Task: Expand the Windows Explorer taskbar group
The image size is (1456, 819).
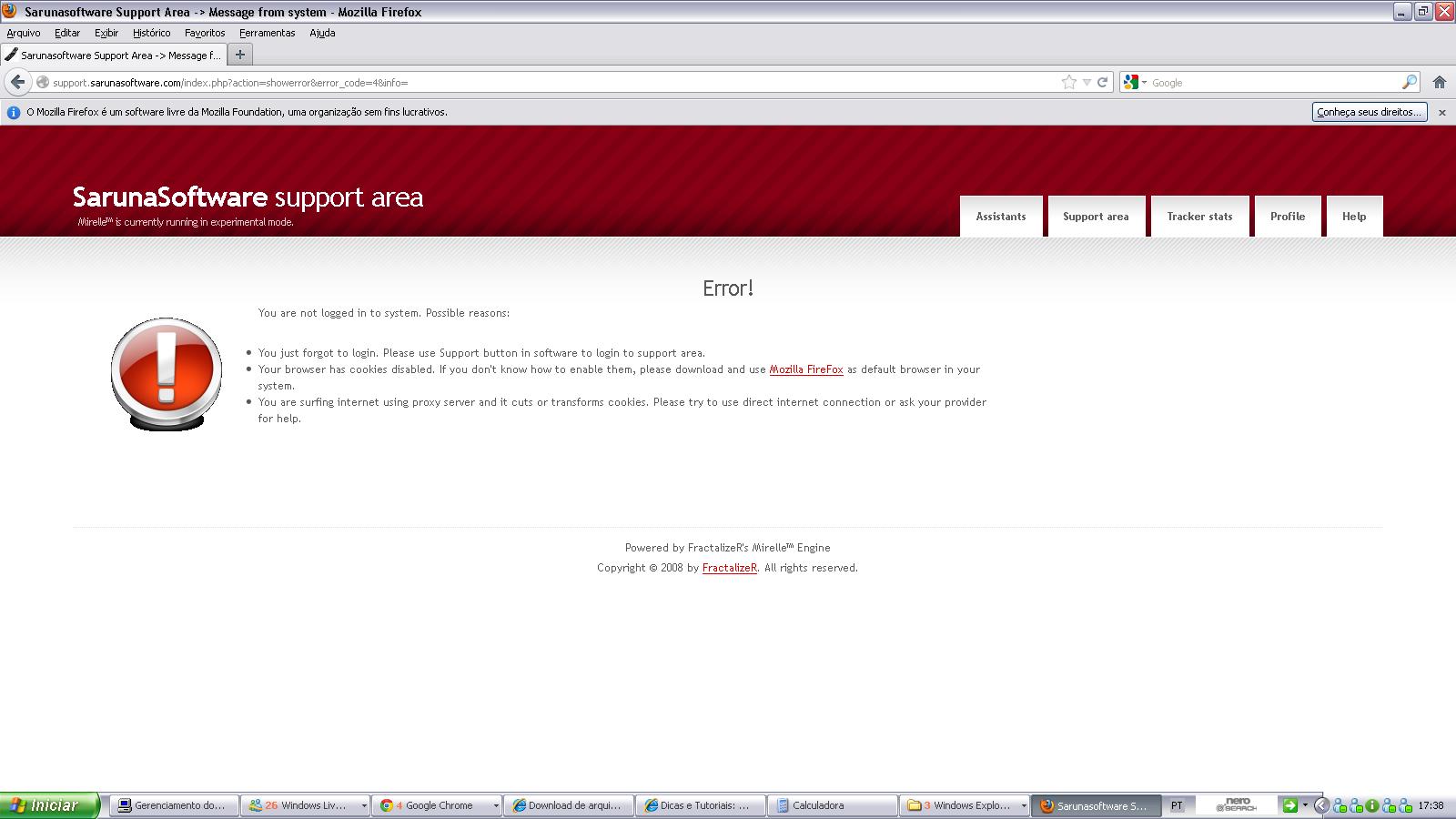Action: point(1023,805)
